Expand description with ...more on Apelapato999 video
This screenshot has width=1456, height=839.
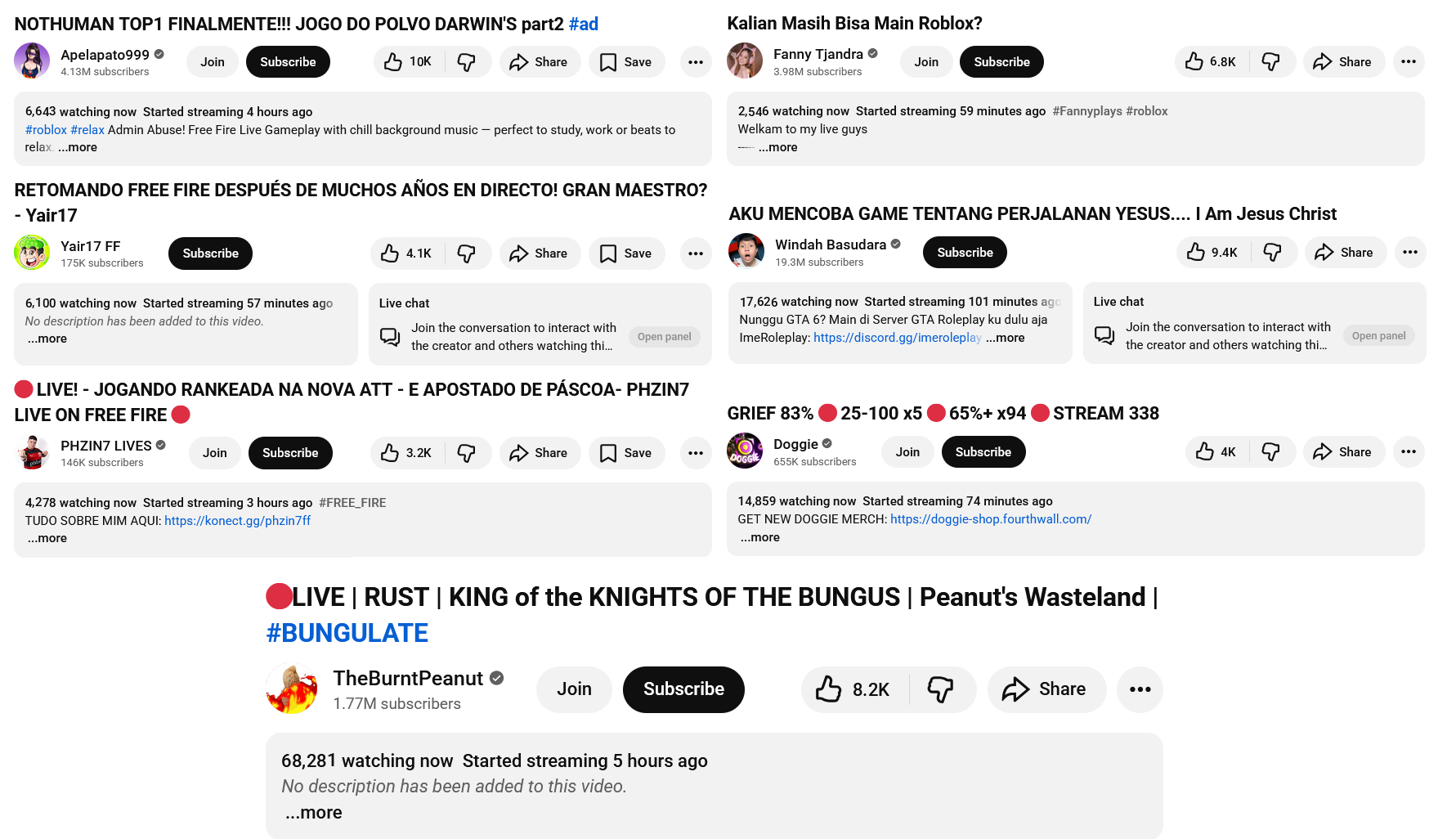click(78, 148)
